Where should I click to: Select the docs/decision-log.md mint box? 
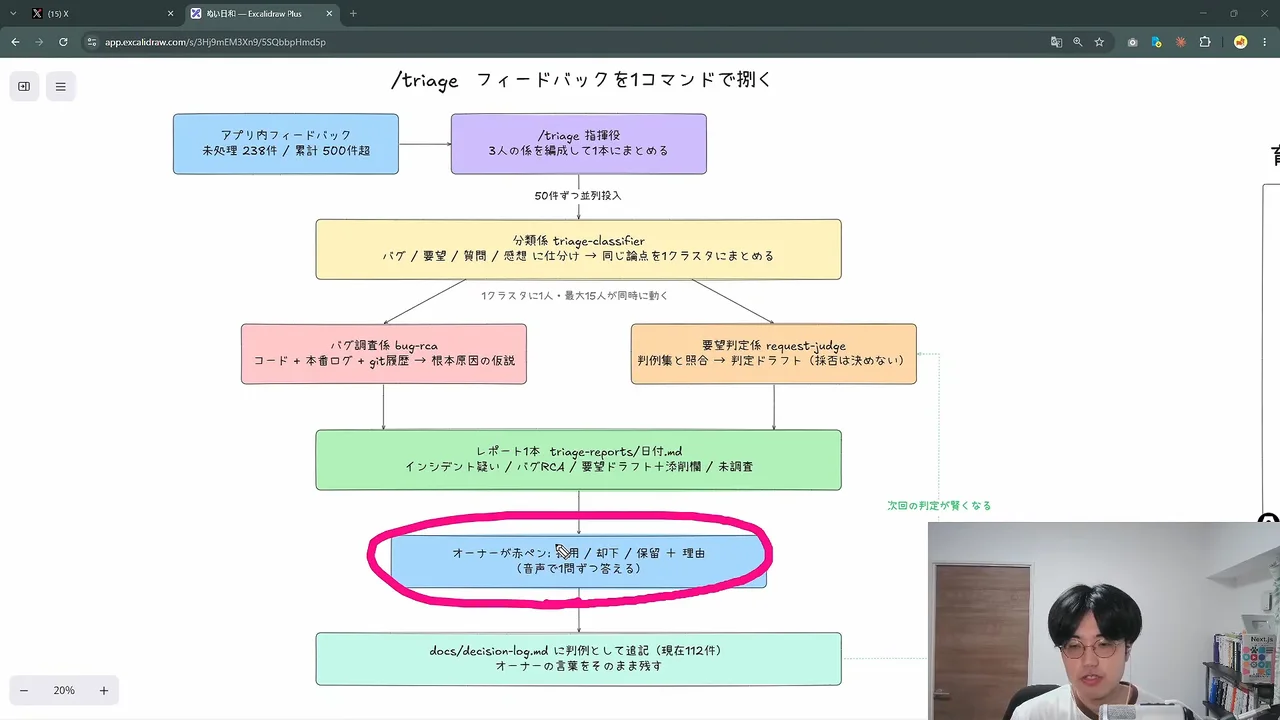coord(578,659)
